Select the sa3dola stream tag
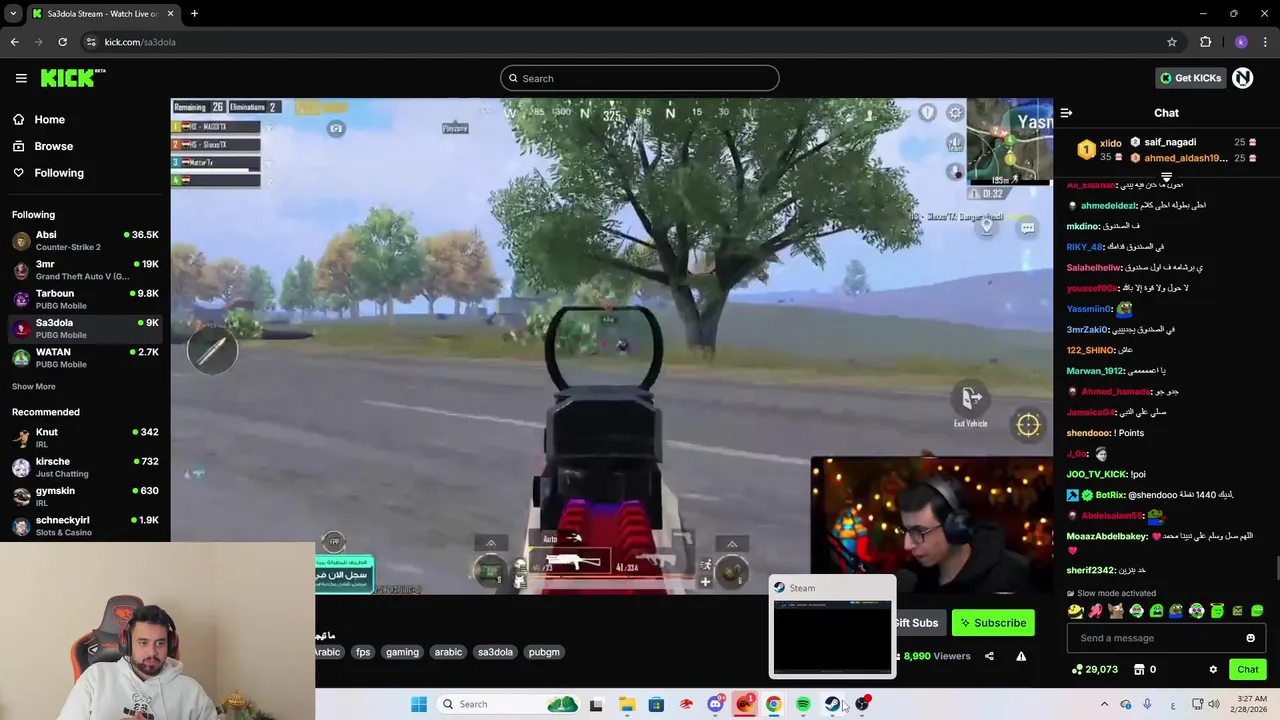 click(x=495, y=652)
